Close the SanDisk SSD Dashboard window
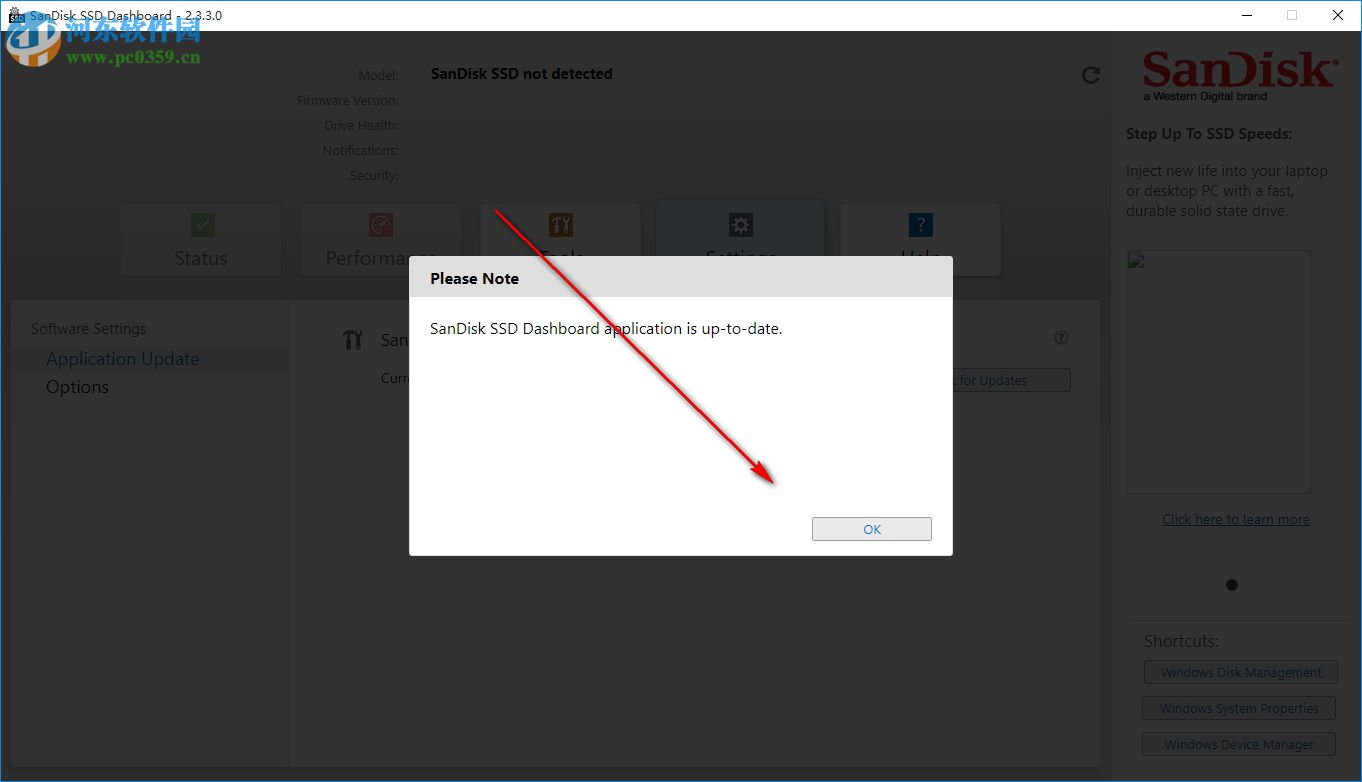 (1338, 15)
